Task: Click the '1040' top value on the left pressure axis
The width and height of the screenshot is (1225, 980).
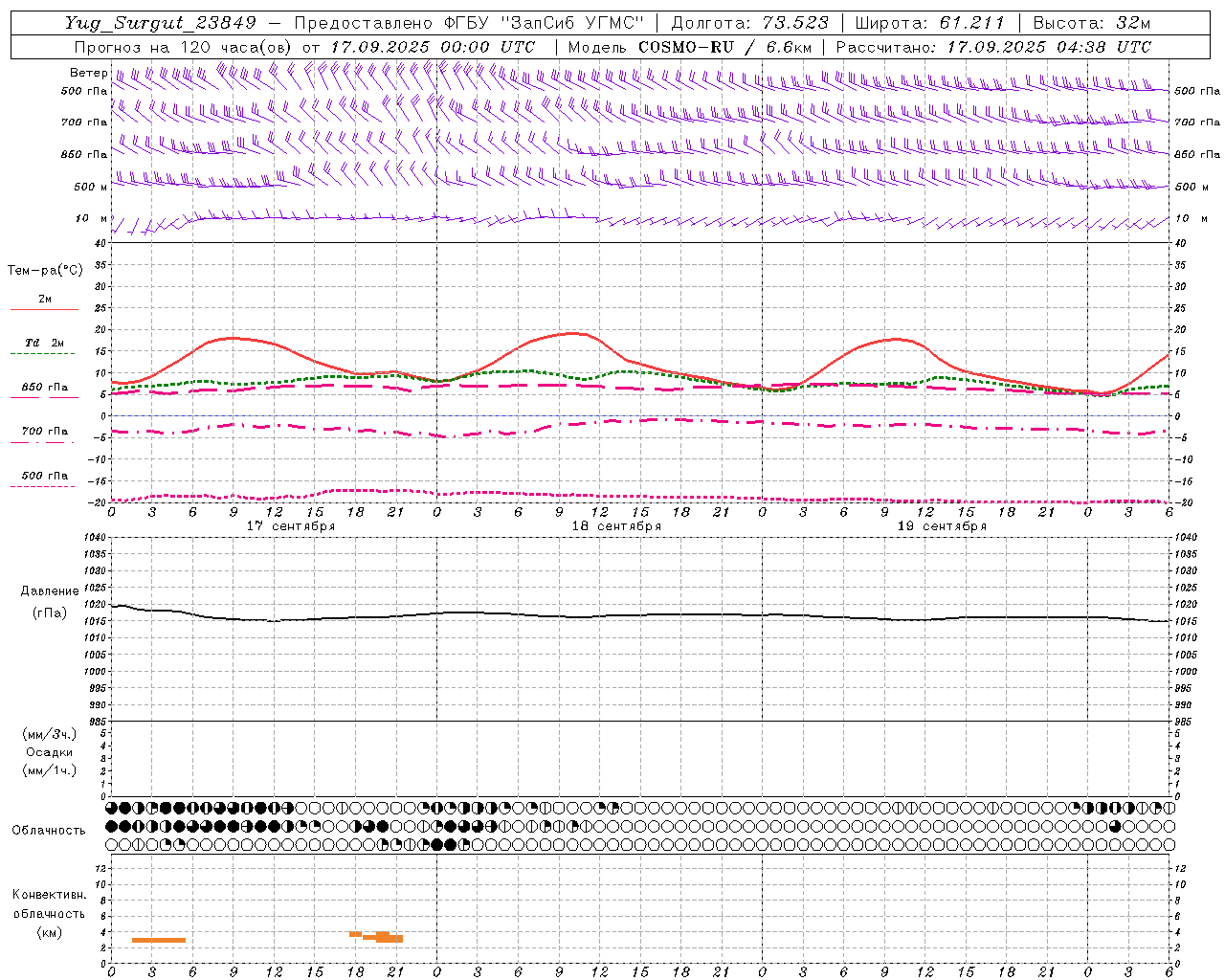Action: (97, 538)
